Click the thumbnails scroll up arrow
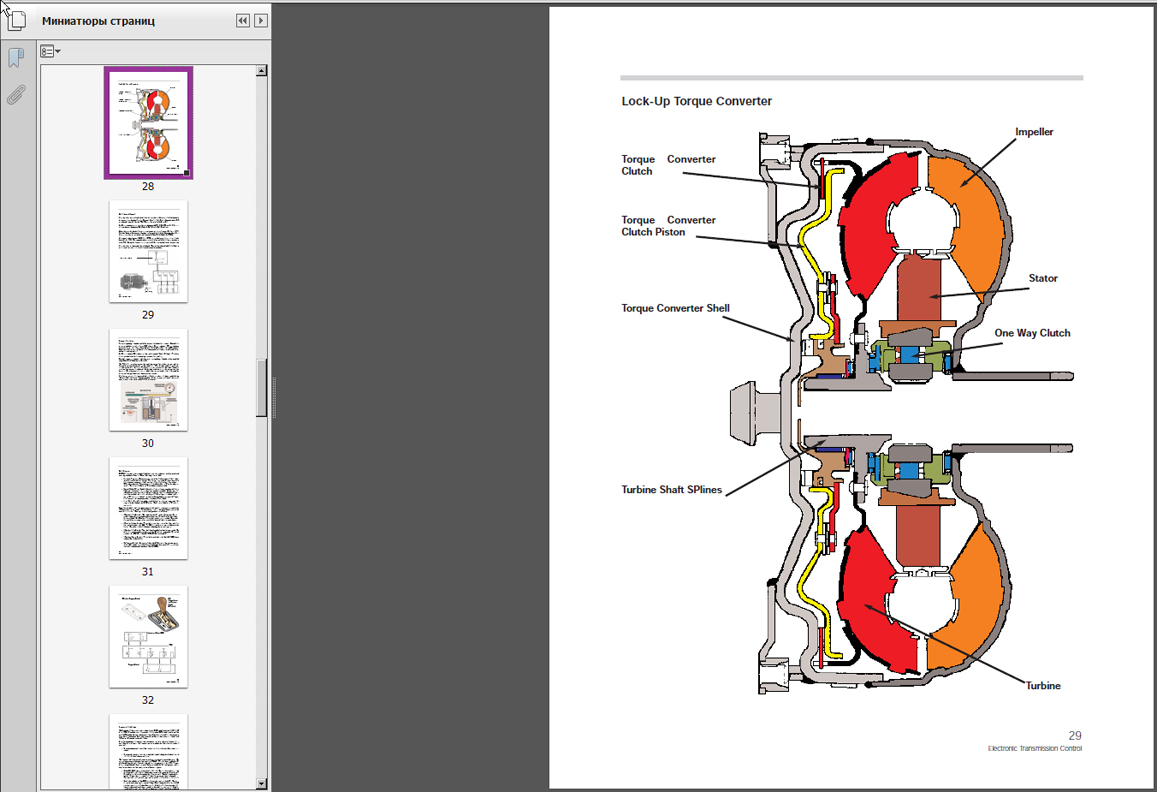1157x792 pixels. 262,71
